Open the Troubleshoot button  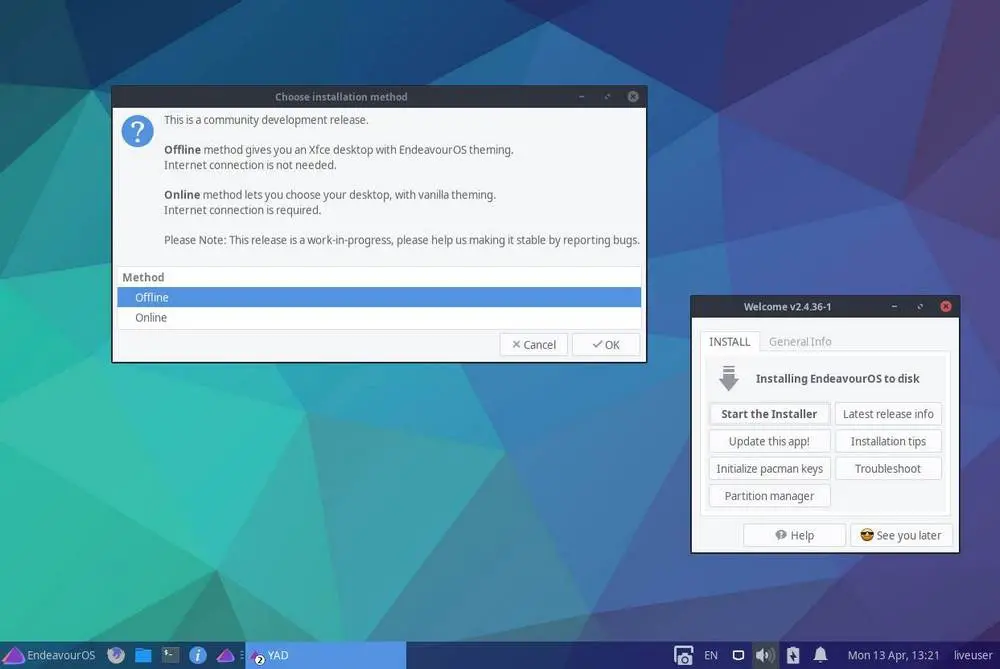point(888,469)
